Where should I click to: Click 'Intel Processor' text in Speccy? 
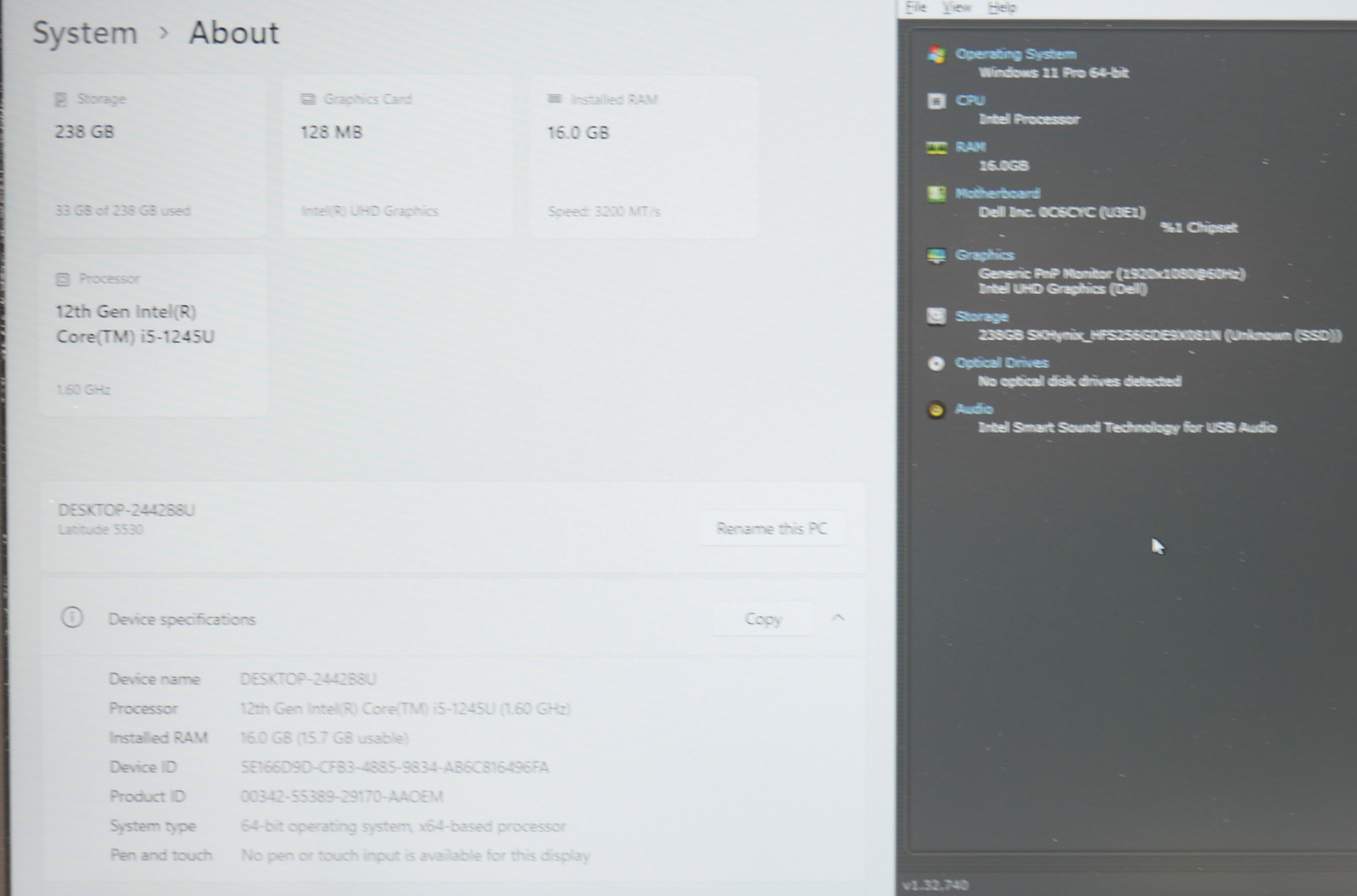tap(1029, 120)
